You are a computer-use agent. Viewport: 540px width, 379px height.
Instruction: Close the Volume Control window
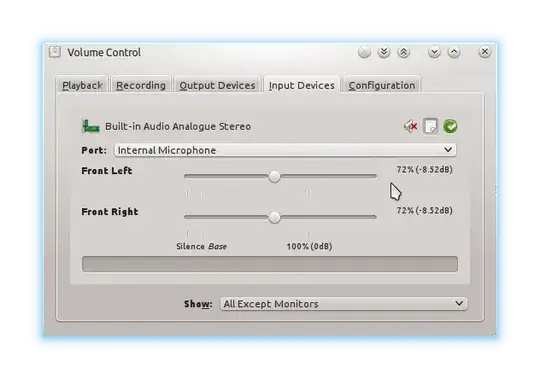pos(485,52)
